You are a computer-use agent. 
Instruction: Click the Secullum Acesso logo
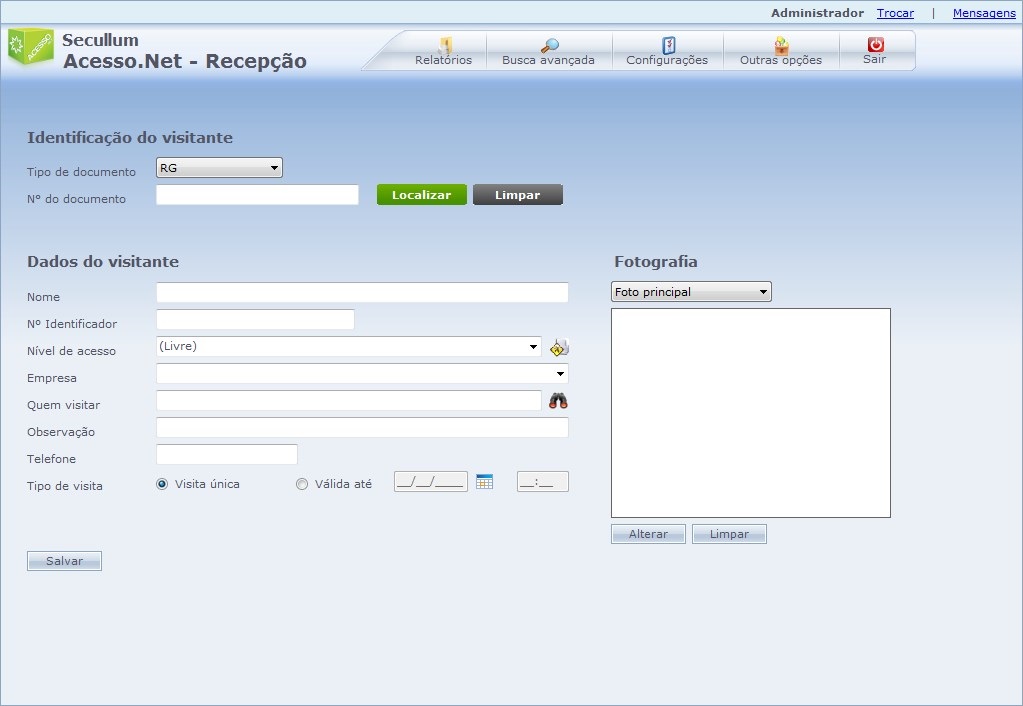click(30, 48)
